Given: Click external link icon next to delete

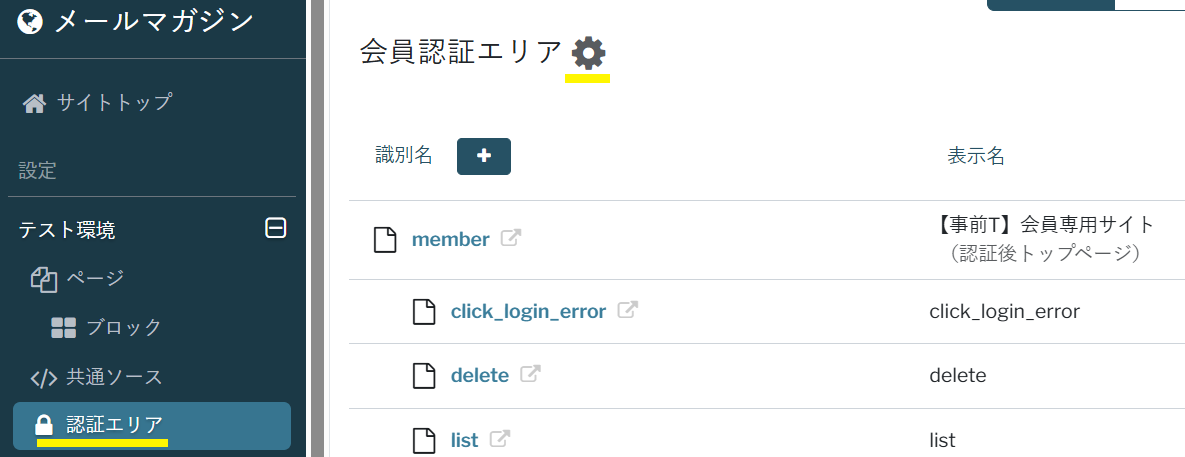Looking at the screenshot, I should [530, 375].
